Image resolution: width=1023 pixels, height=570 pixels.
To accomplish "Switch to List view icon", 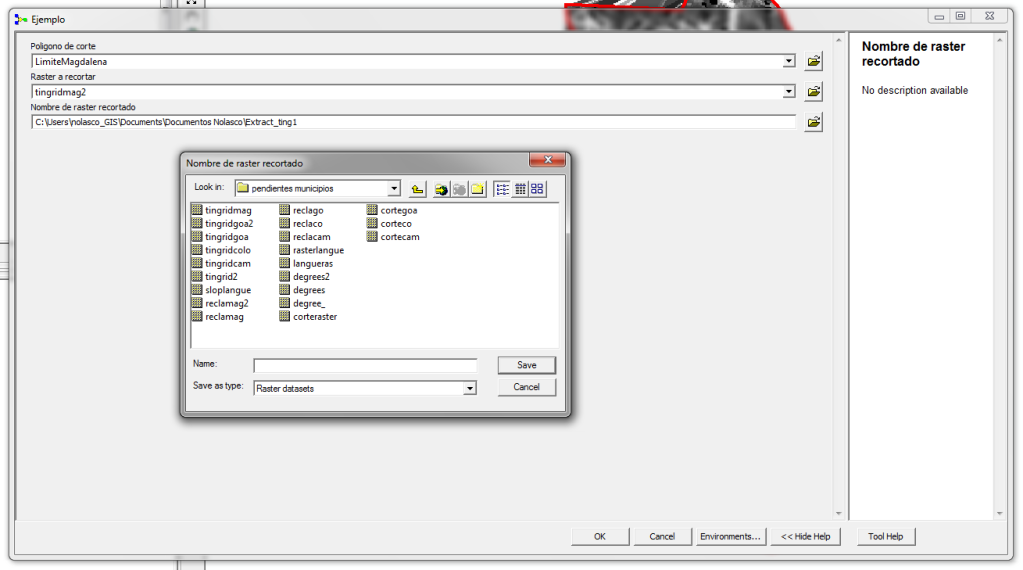I will click(x=502, y=189).
